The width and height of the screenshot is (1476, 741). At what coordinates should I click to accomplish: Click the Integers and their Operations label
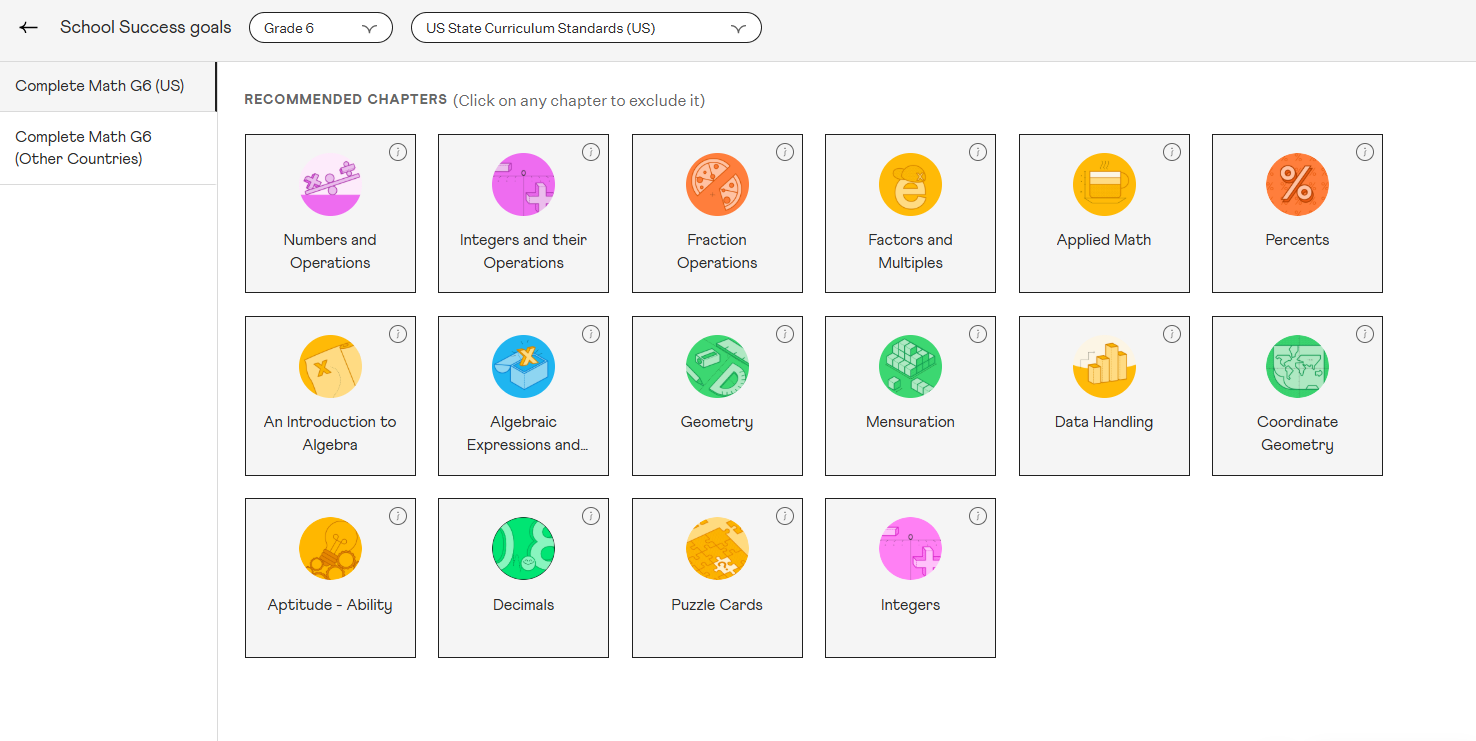[x=523, y=252]
